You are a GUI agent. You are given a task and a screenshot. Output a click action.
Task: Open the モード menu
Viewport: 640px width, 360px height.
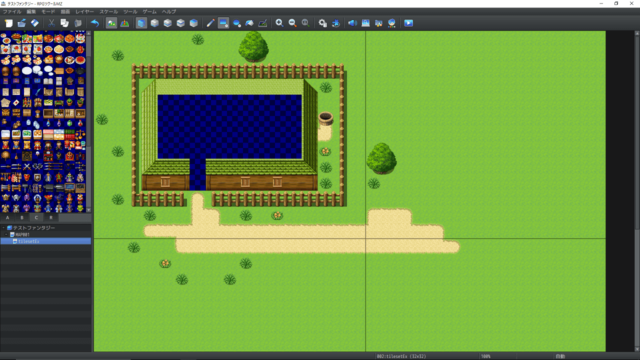[x=48, y=12]
